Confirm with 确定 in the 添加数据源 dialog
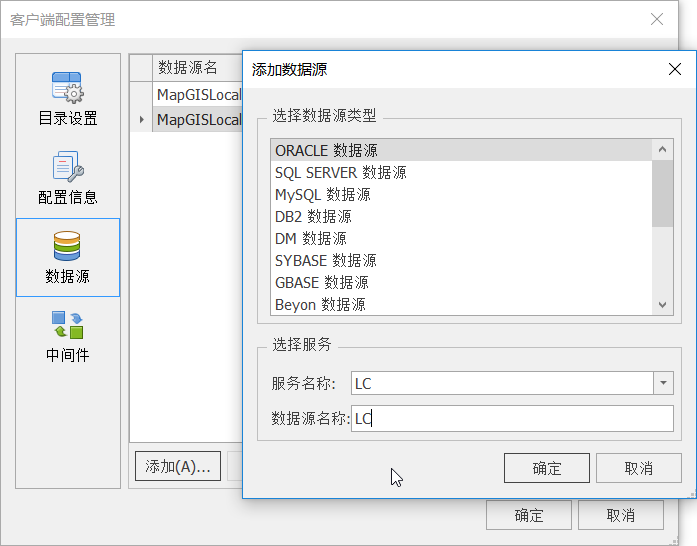697x546 pixels. (x=547, y=468)
